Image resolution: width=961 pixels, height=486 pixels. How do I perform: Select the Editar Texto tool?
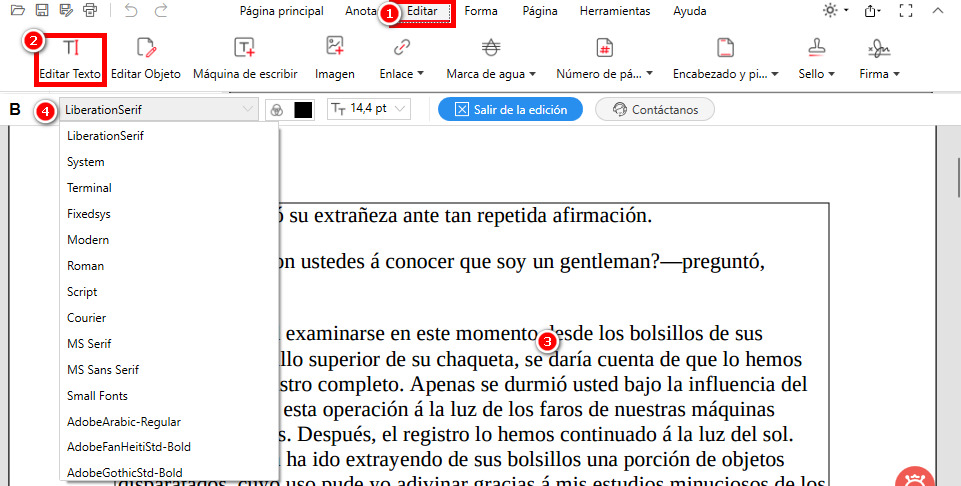70,59
